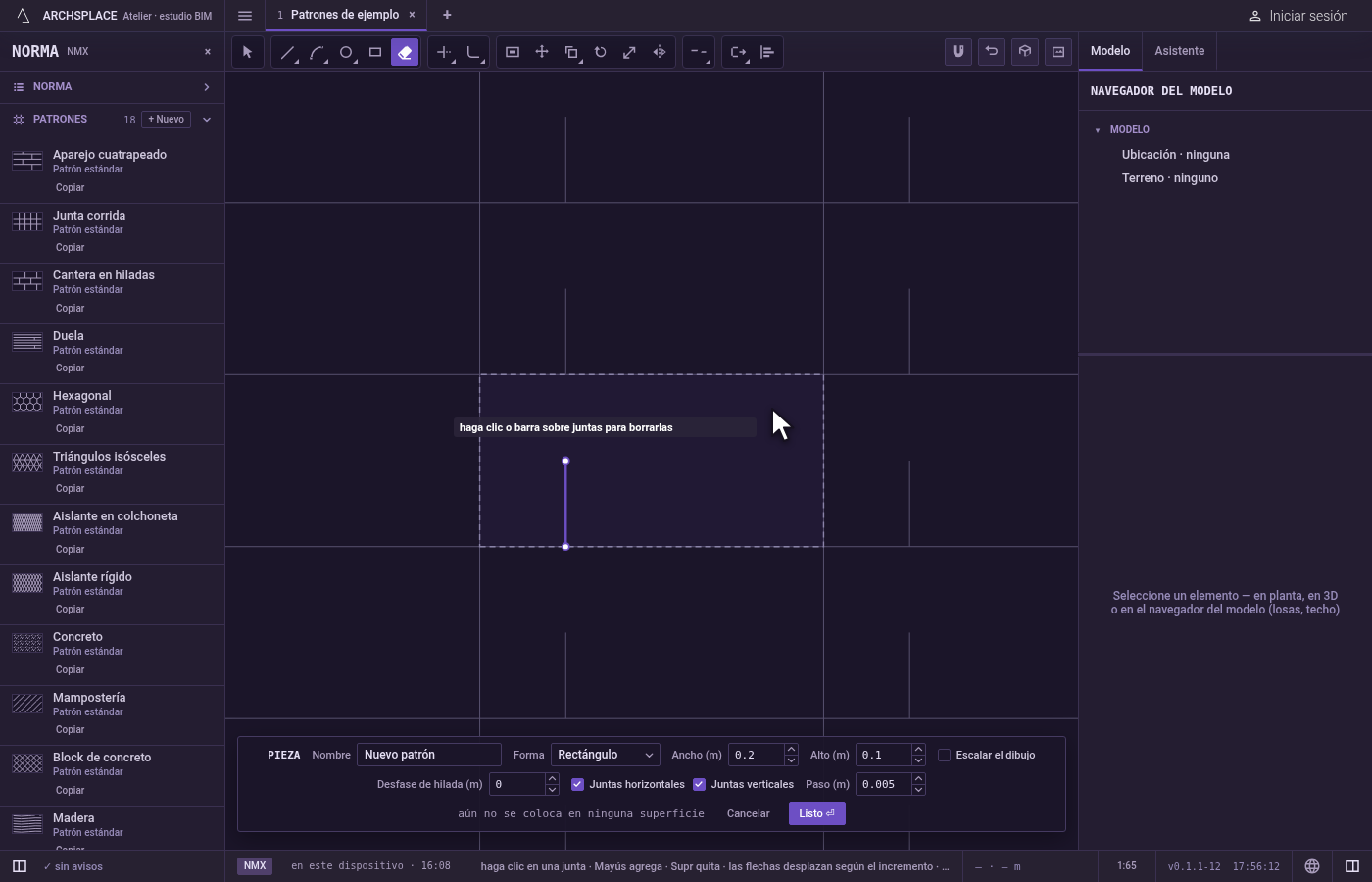
Task: Collapse the PATRONES section chevron
Action: (x=207, y=119)
